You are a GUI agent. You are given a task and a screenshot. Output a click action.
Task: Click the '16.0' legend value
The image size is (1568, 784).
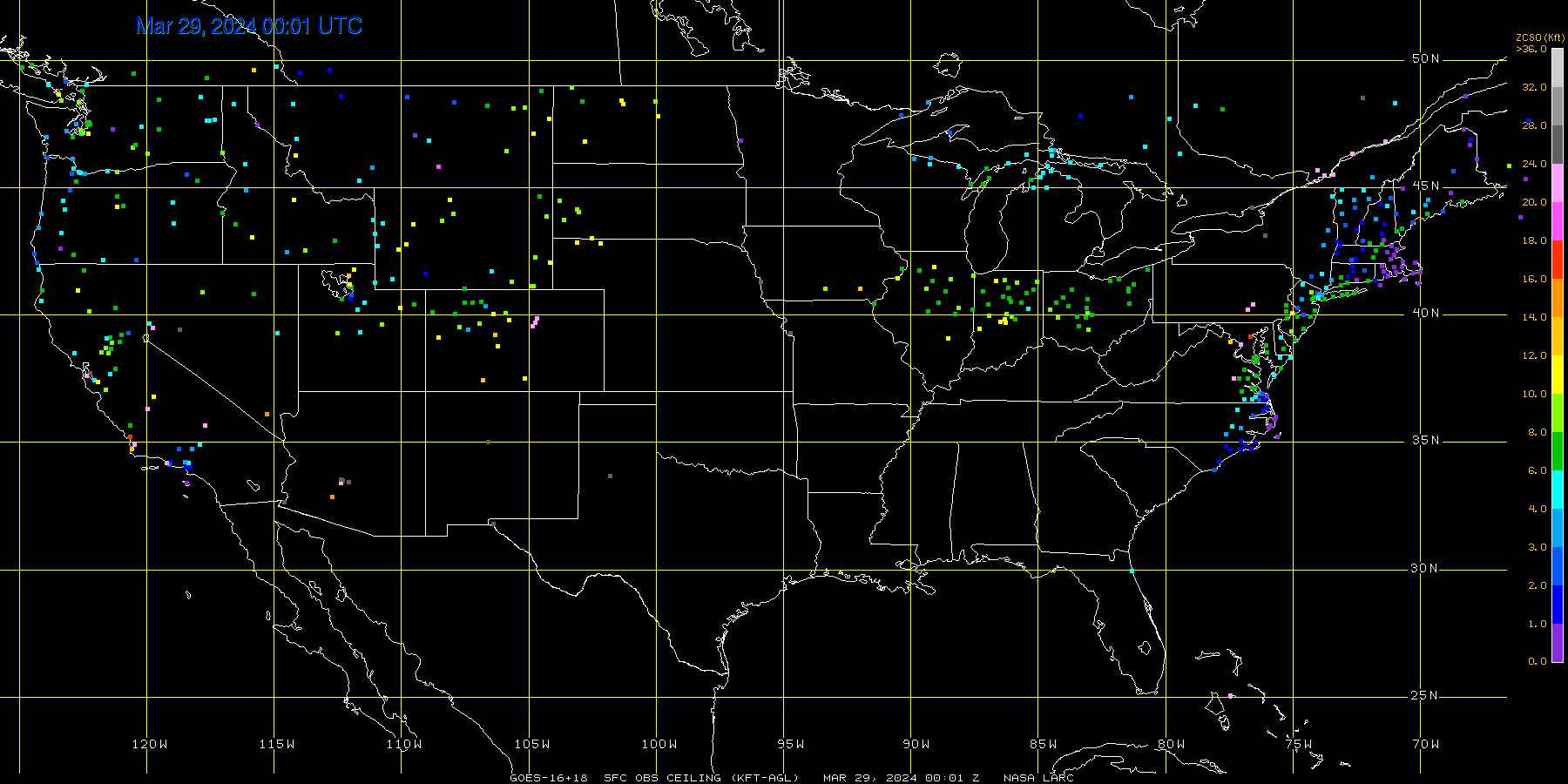pyautogui.click(x=1534, y=279)
